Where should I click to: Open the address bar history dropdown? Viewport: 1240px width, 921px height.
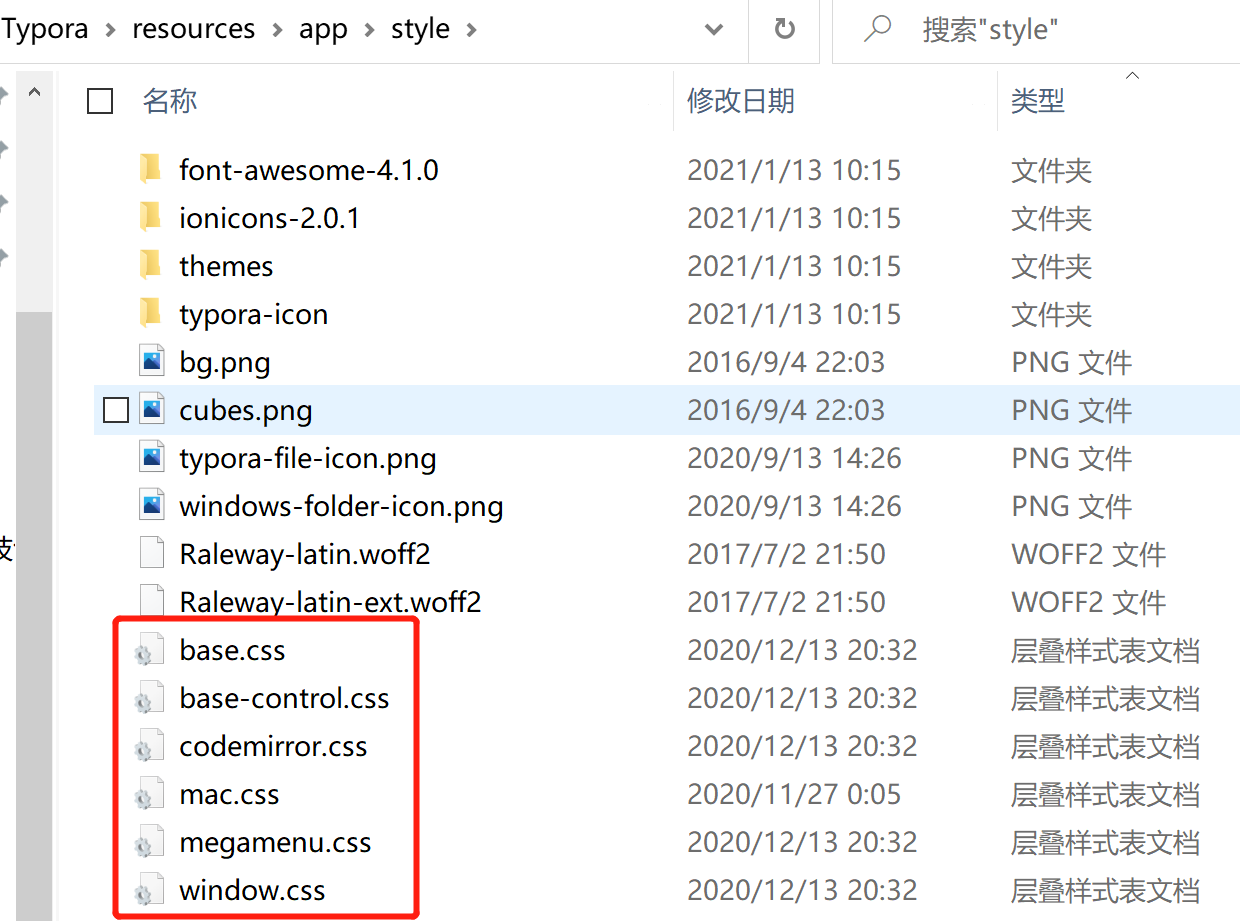714,29
